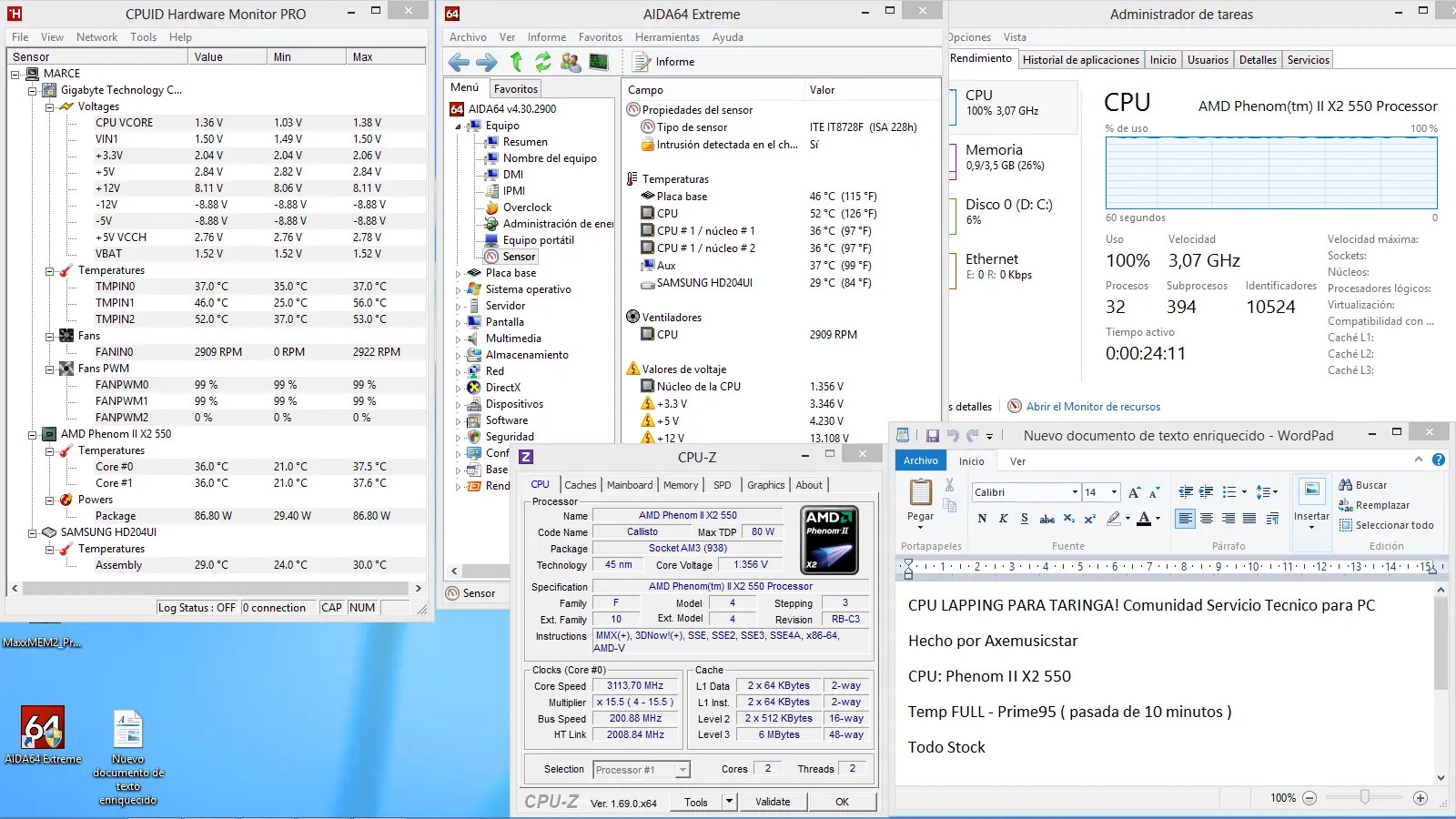This screenshot has width=1456, height=819.
Task: Click increase indent icon in WordPad
Action: pos(1207,492)
